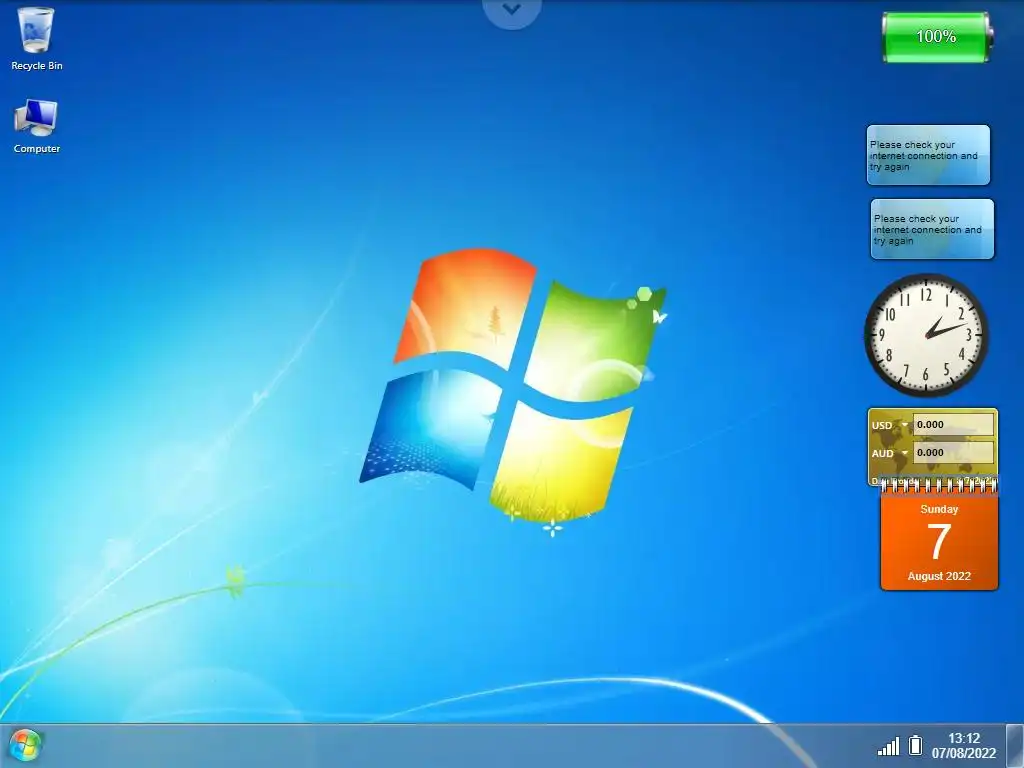
Task: Click the 100% battery meter gadget
Action: click(x=936, y=37)
